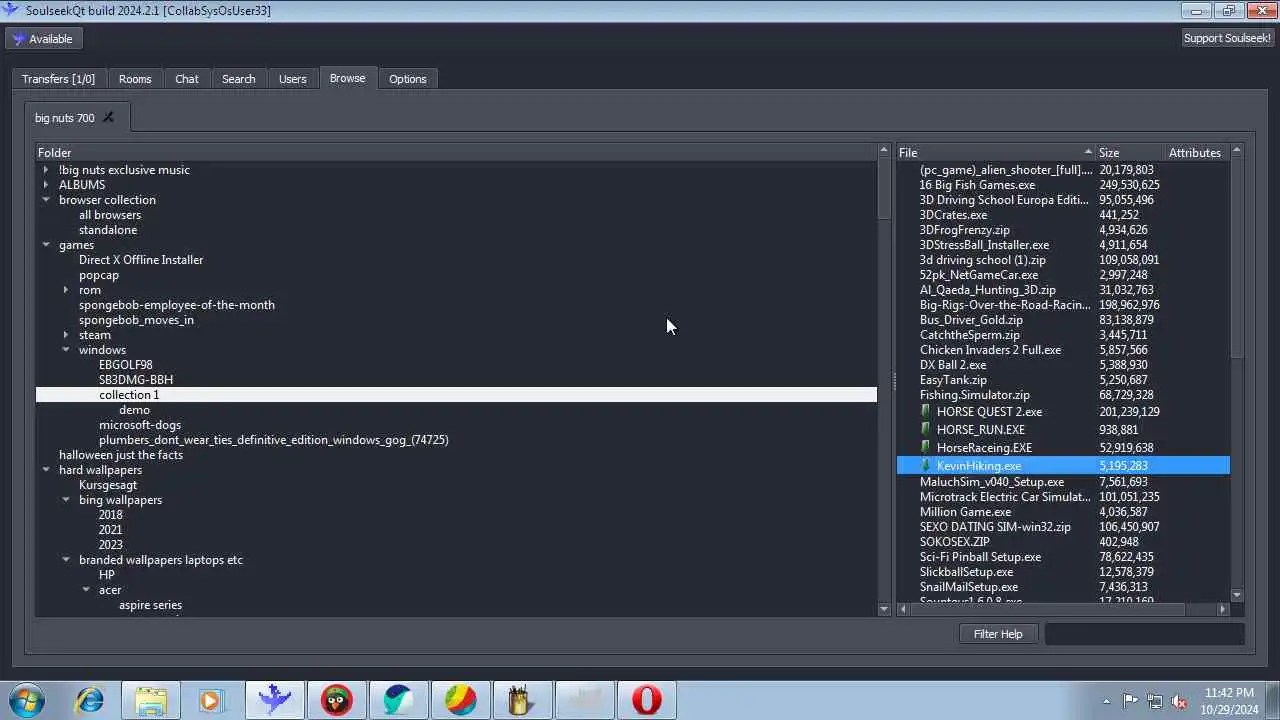The image size is (1280, 720).
Task: Click the Action Center flag tray icon
Action: pos(1131,701)
